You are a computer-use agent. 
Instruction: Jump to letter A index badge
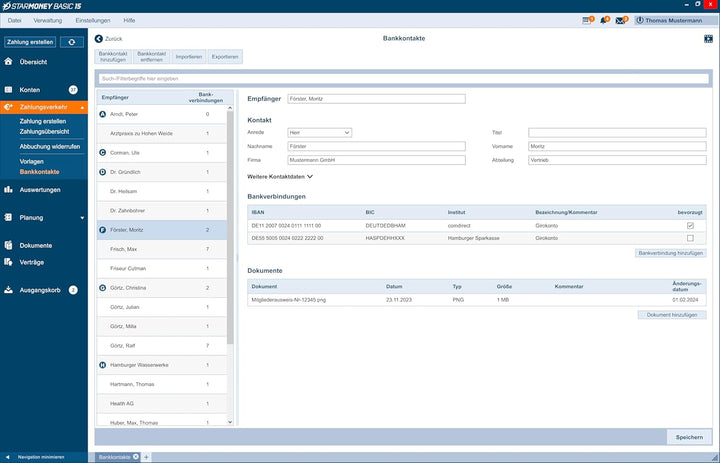pyautogui.click(x=103, y=114)
